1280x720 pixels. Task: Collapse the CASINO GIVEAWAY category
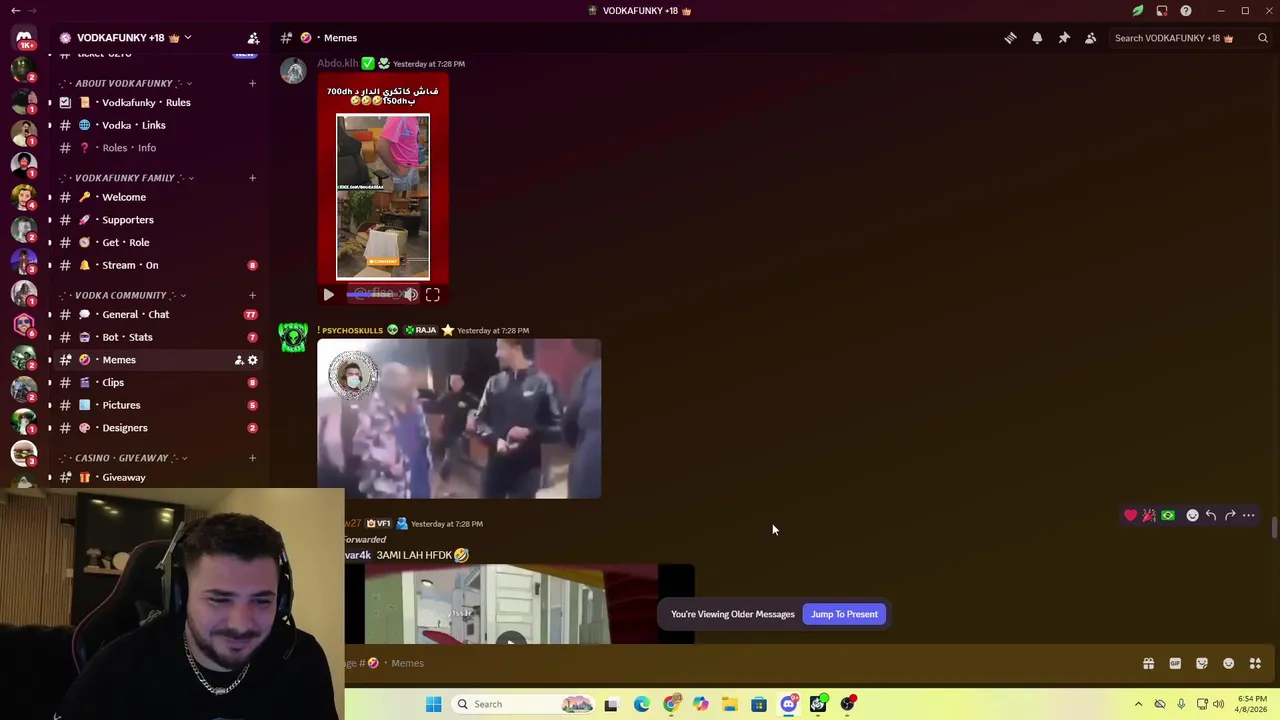(x=122, y=458)
